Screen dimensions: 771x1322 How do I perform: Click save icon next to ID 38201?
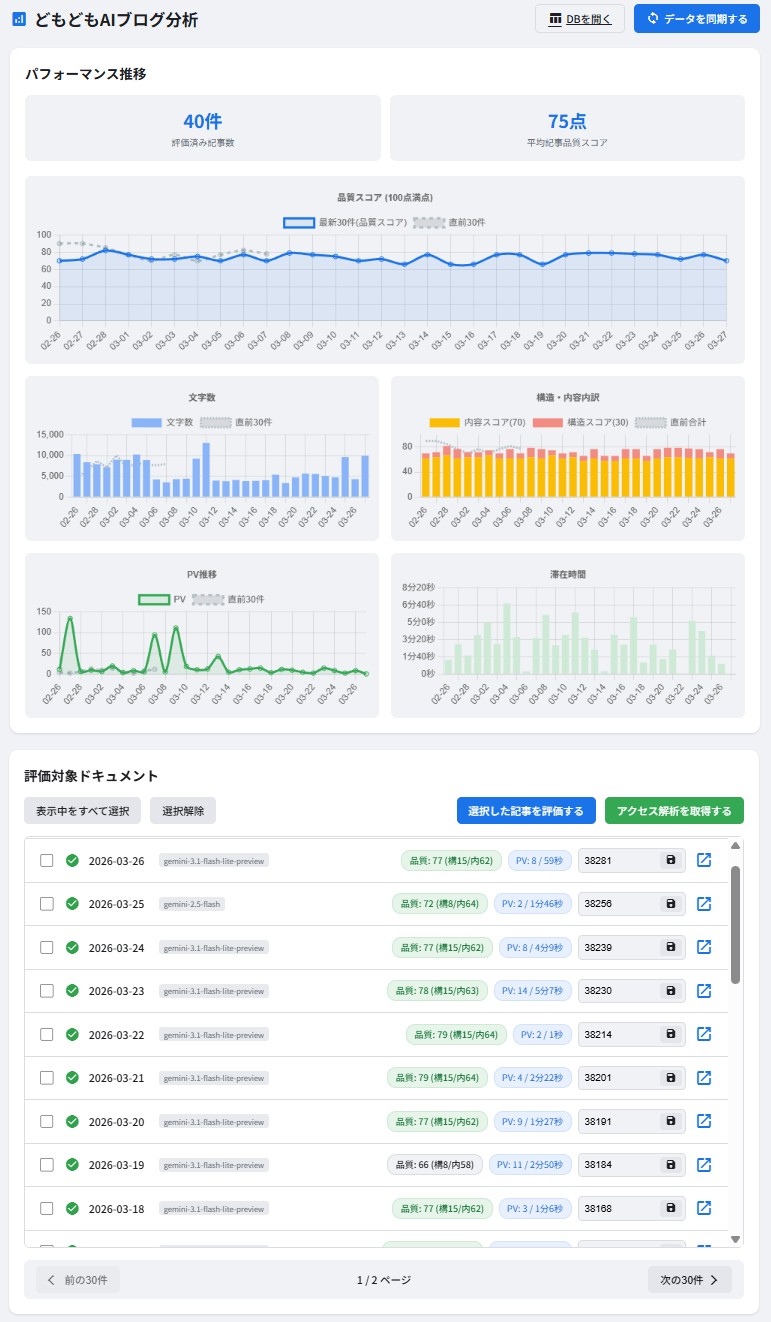tap(670, 1078)
